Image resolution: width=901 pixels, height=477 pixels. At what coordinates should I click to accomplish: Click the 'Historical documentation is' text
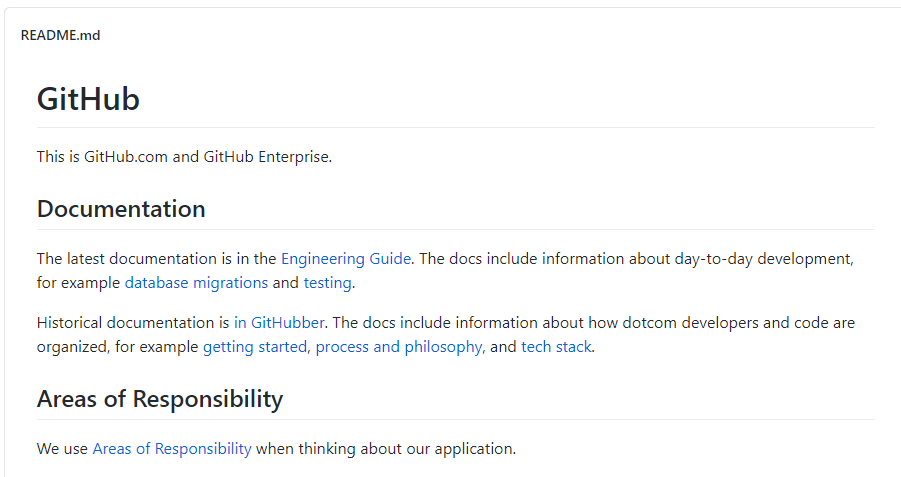133,323
